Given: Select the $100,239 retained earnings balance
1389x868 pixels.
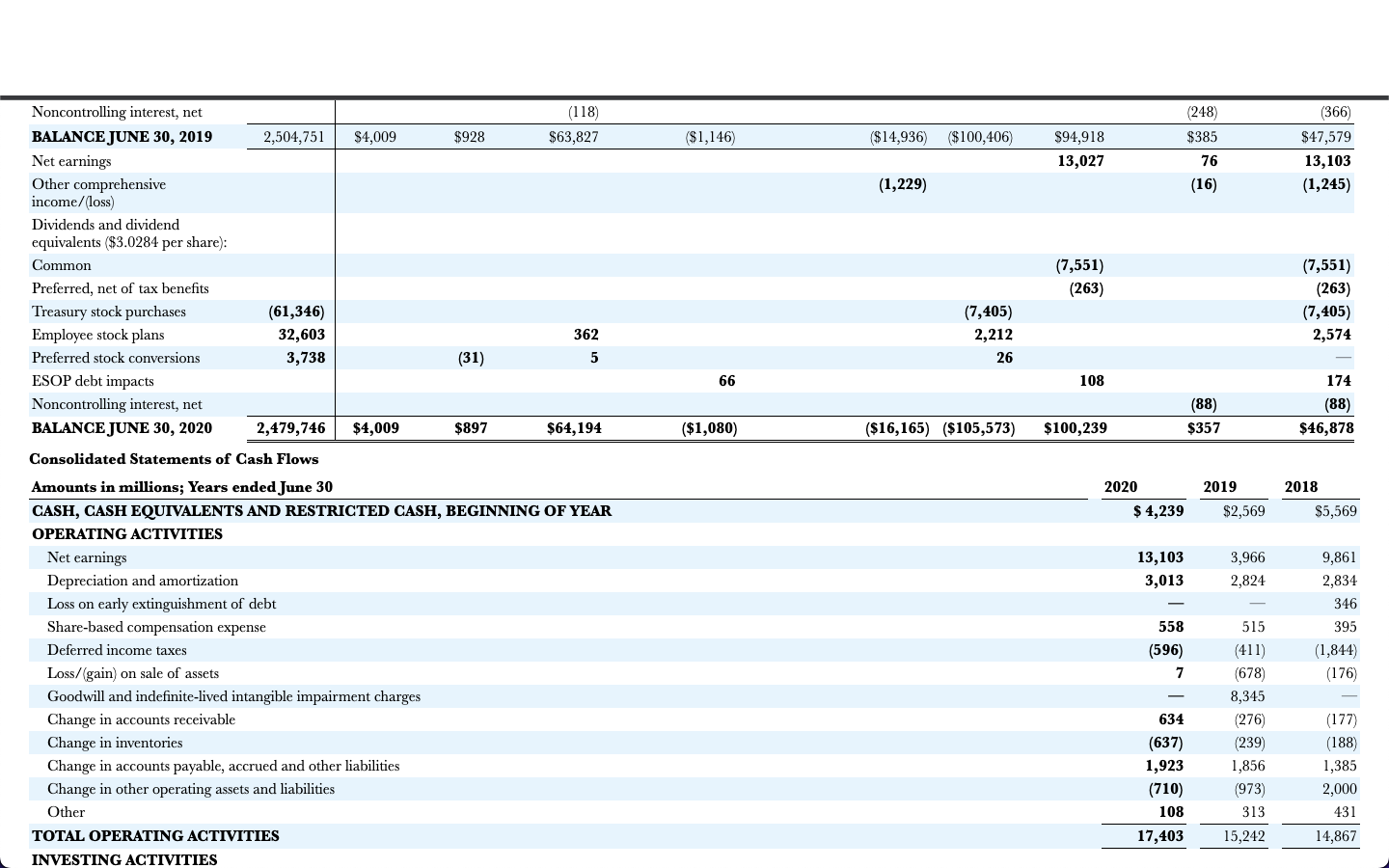Looking at the screenshot, I should (x=1076, y=428).
